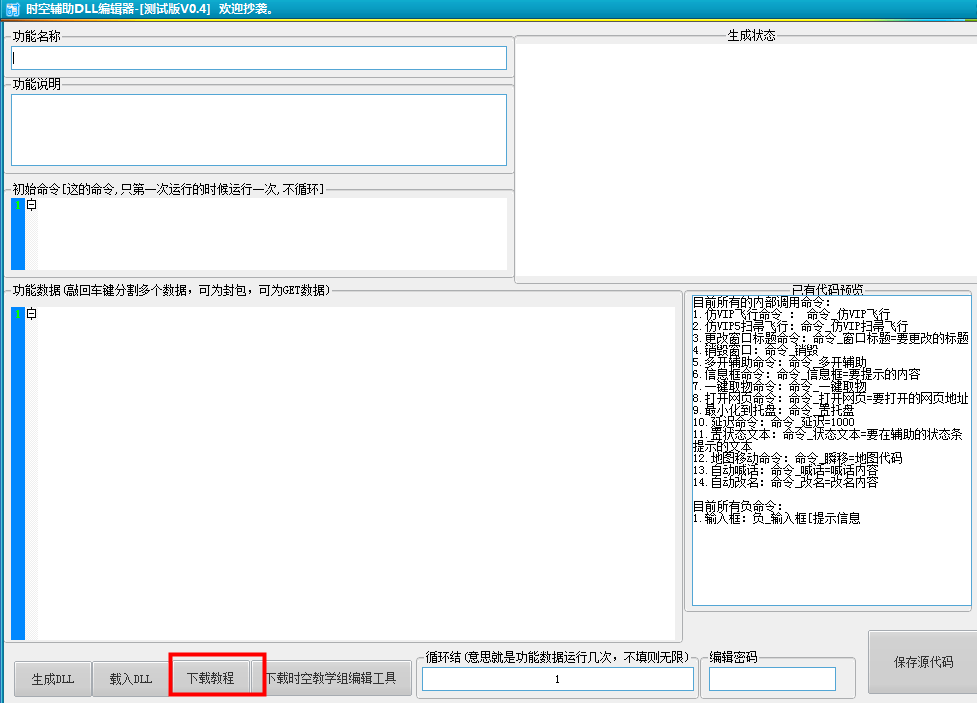This screenshot has width=977, height=703.
Task: Select '7. 一键取物命令' line
Action: [779, 386]
